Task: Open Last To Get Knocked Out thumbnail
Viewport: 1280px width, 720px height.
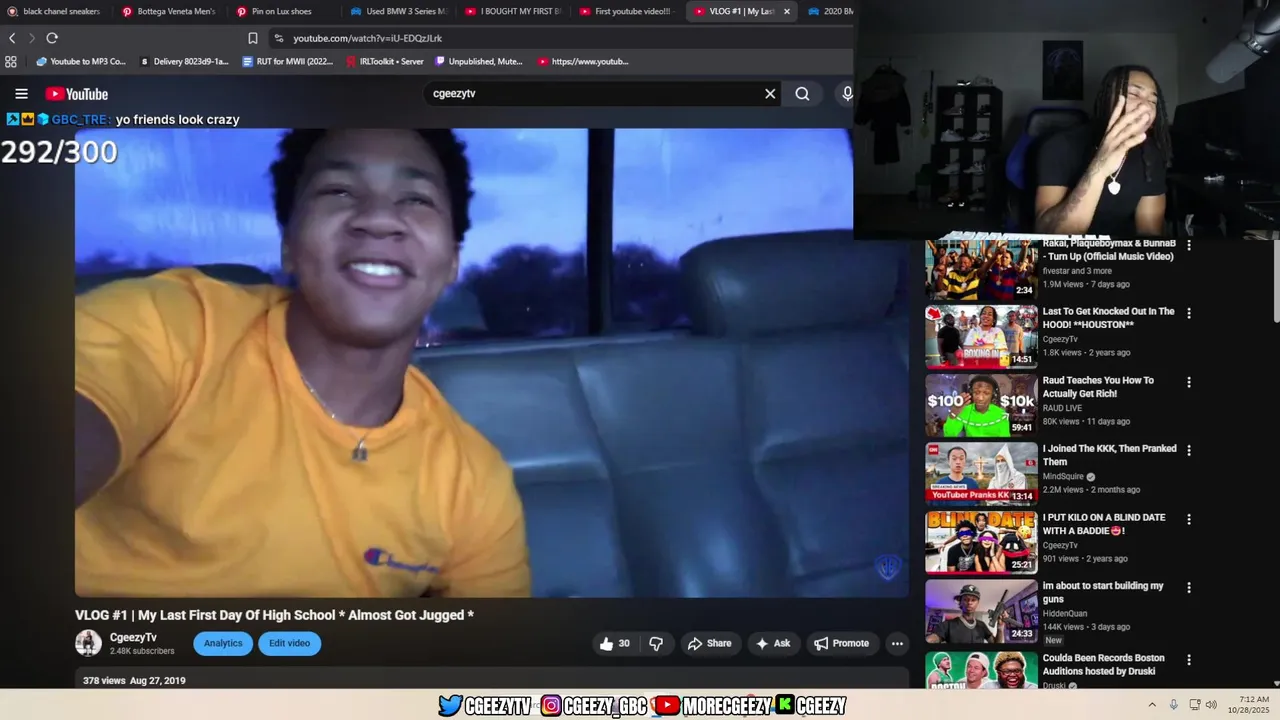Action: click(x=981, y=337)
